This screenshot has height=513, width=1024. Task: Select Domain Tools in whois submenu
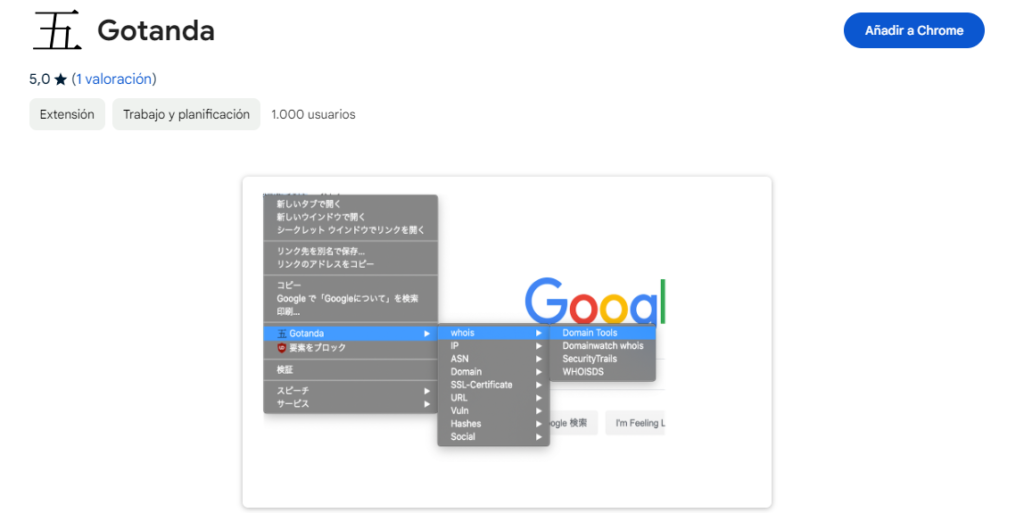pyautogui.click(x=602, y=333)
